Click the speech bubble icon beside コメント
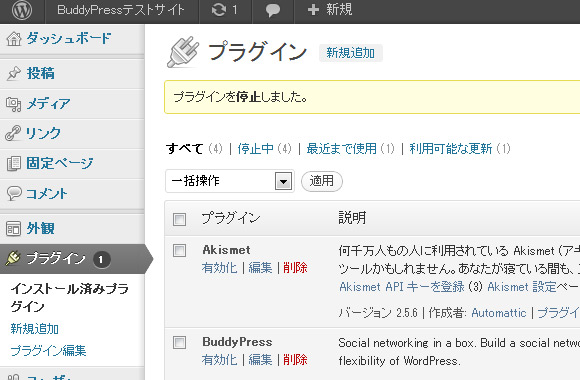 (x=14, y=193)
